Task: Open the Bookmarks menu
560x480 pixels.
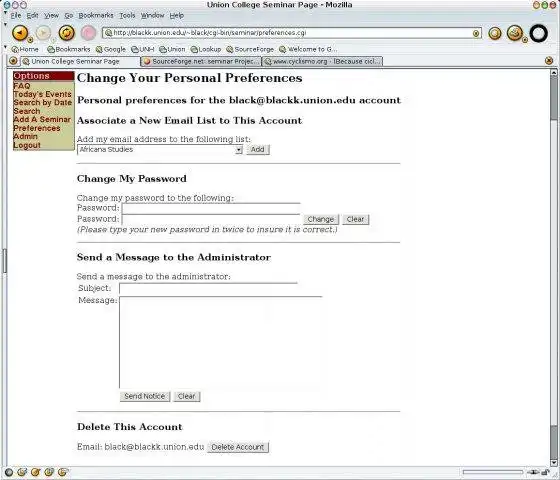Action: click(96, 15)
